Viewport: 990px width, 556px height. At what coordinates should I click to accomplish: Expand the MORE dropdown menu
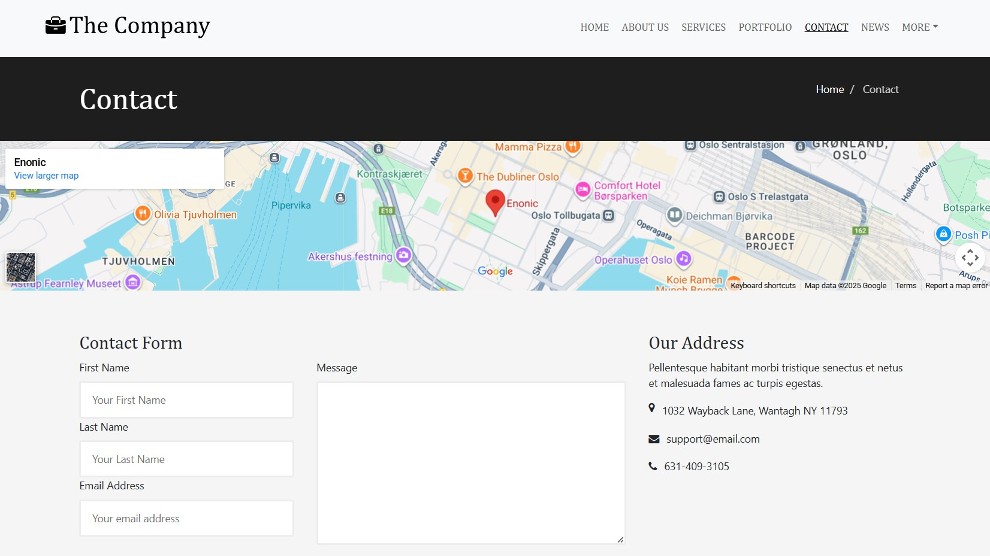[919, 27]
